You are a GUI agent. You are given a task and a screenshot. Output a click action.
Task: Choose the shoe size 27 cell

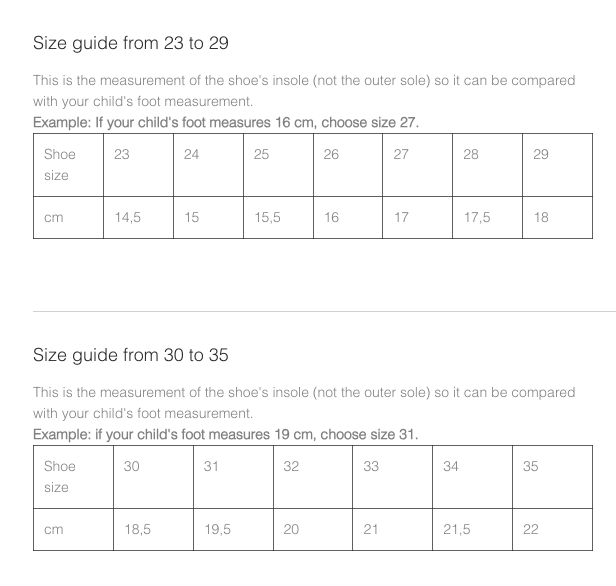[417, 165]
